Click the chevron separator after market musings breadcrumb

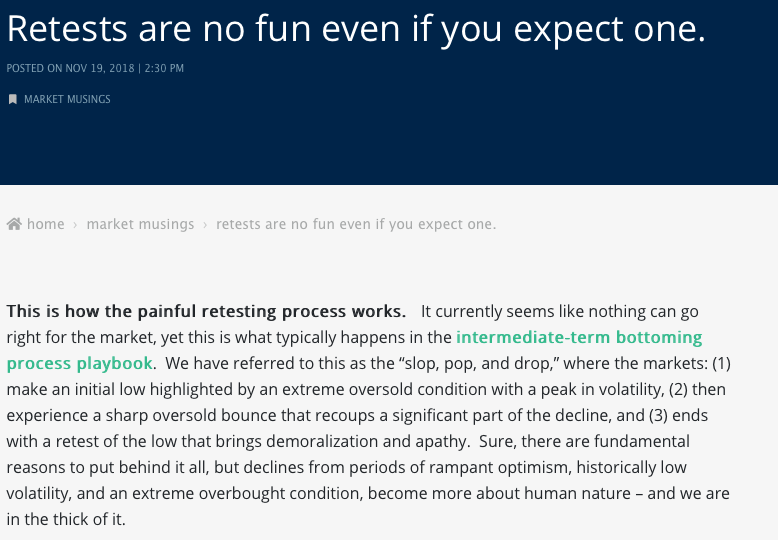coord(205,224)
